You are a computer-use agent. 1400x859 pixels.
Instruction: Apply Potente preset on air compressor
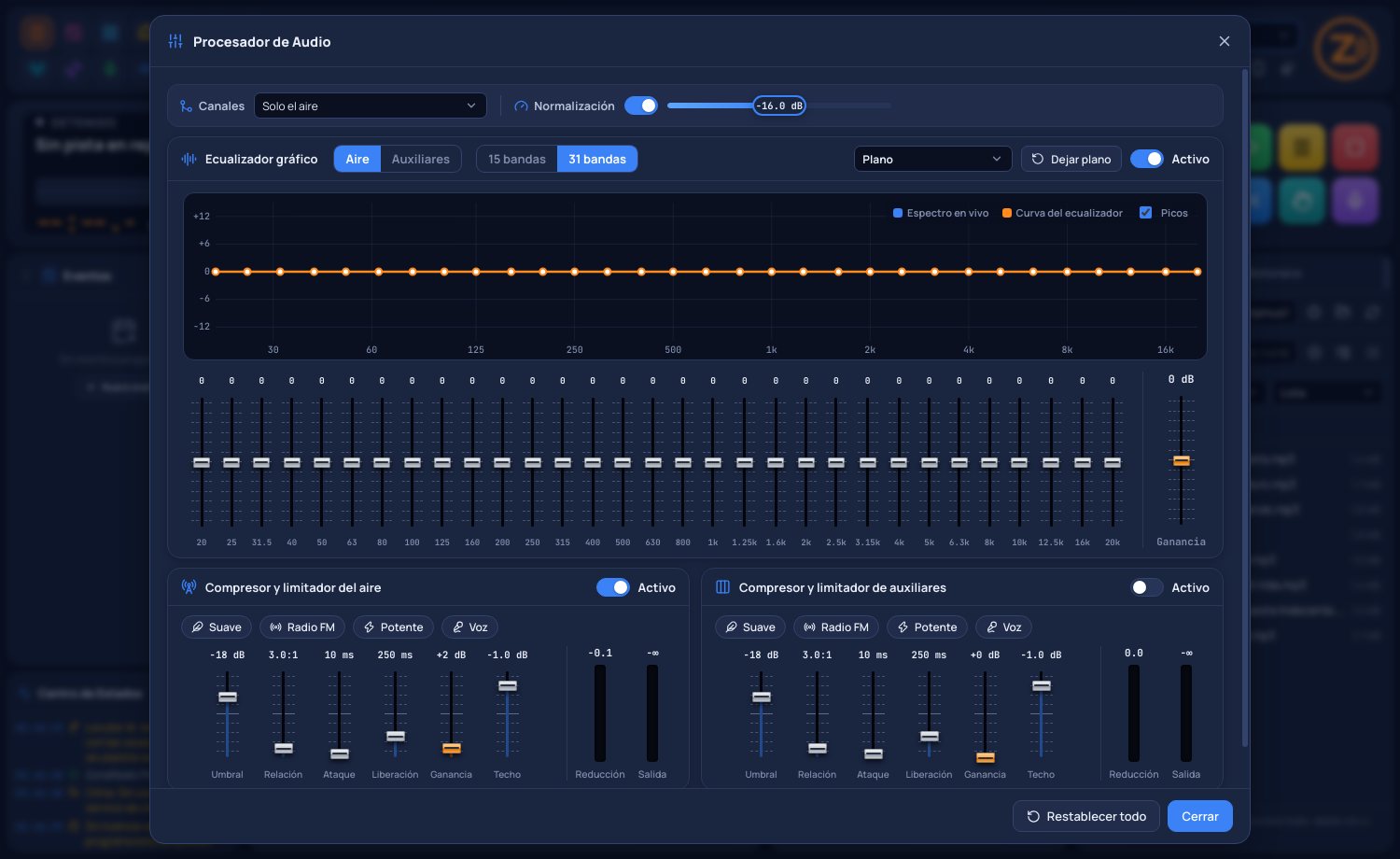(393, 627)
